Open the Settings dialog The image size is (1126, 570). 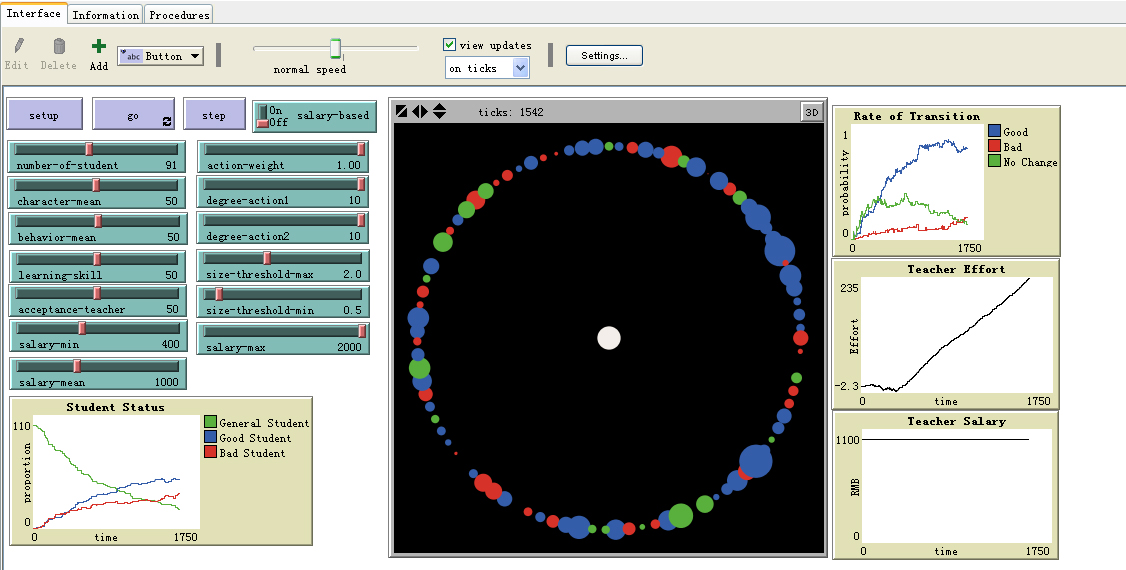604,56
